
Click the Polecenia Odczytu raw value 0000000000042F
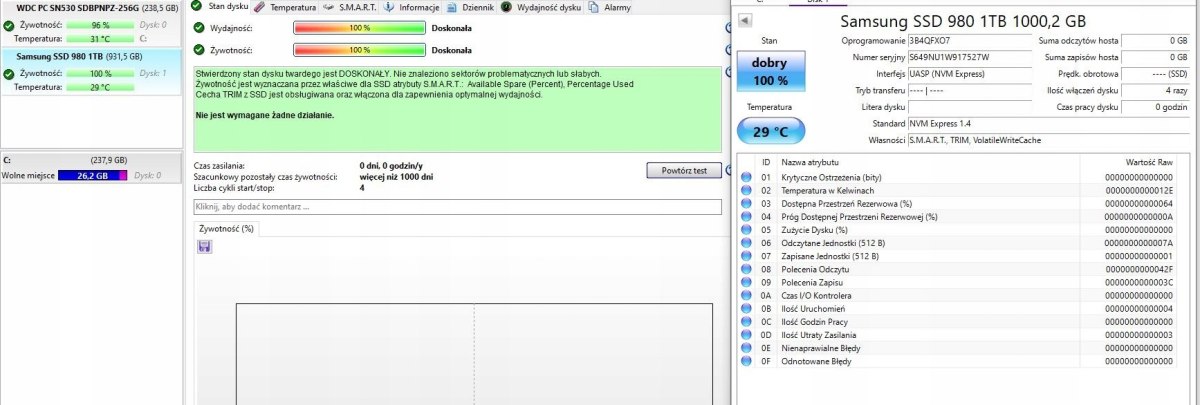click(x=1139, y=269)
